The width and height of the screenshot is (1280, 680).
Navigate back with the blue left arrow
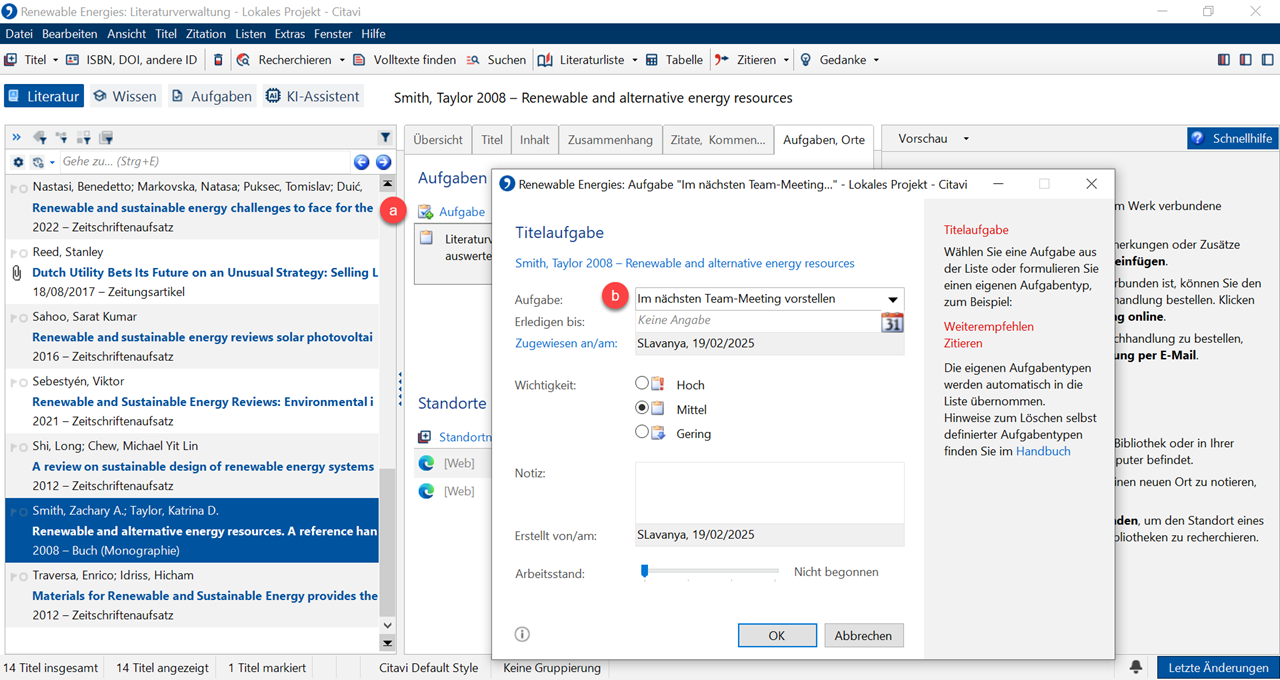362,162
